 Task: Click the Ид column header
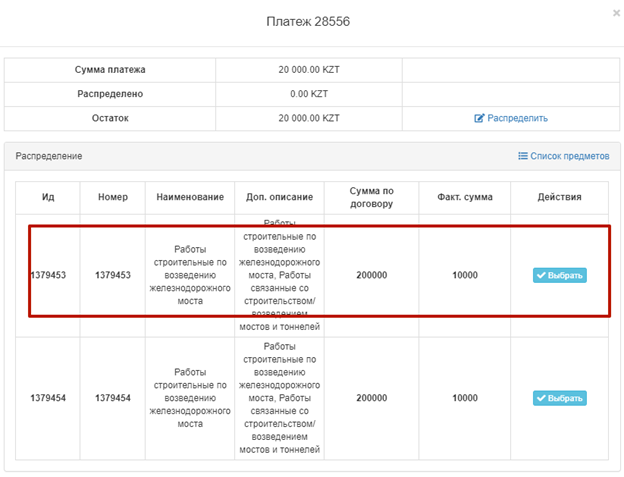pyautogui.click(x=48, y=197)
